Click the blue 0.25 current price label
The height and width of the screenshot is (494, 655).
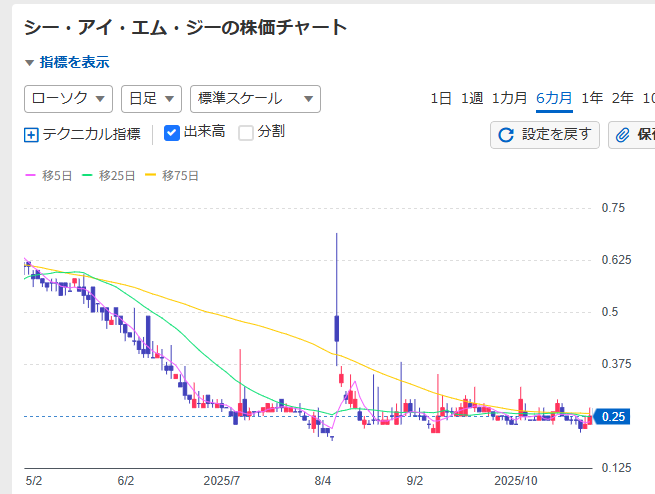click(613, 417)
